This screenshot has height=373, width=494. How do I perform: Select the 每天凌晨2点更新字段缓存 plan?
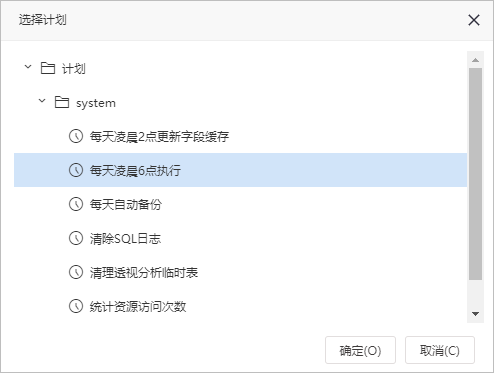point(240,136)
